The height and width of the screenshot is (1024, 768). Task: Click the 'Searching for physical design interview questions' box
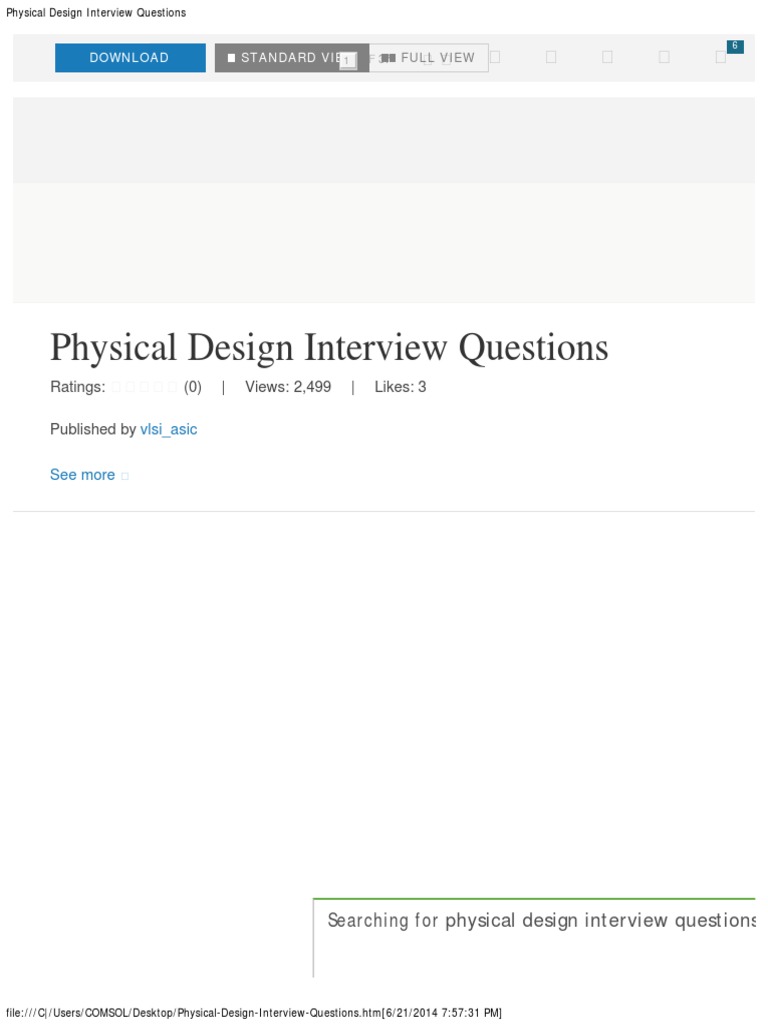(534, 938)
